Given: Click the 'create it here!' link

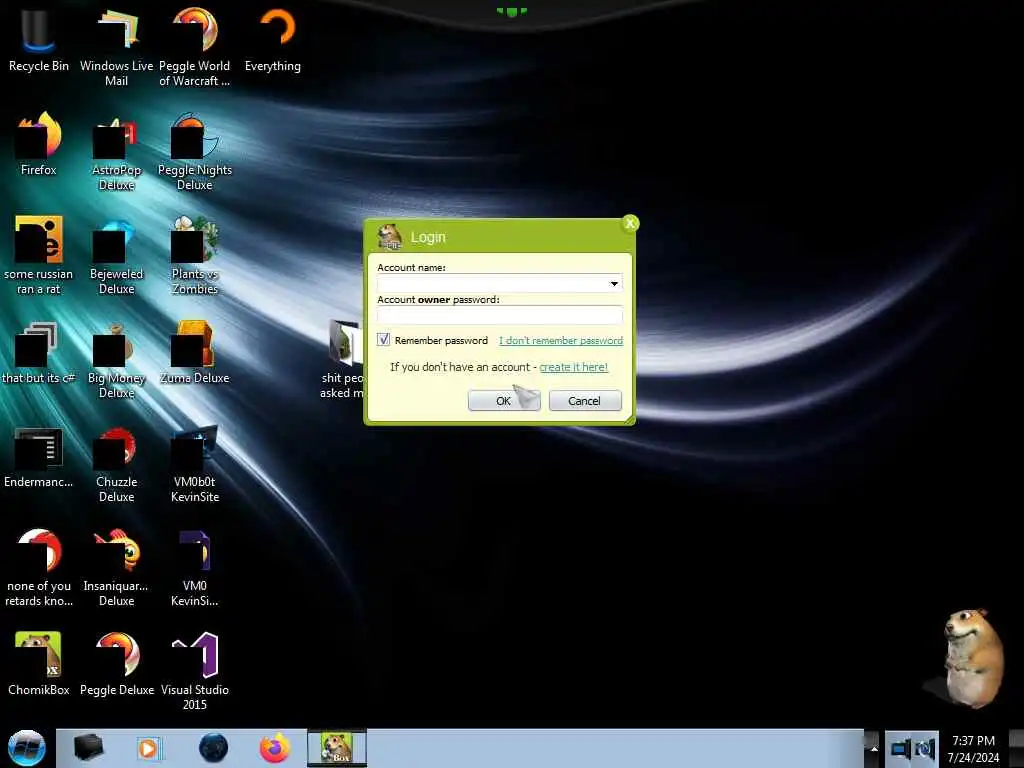Looking at the screenshot, I should (x=573, y=367).
